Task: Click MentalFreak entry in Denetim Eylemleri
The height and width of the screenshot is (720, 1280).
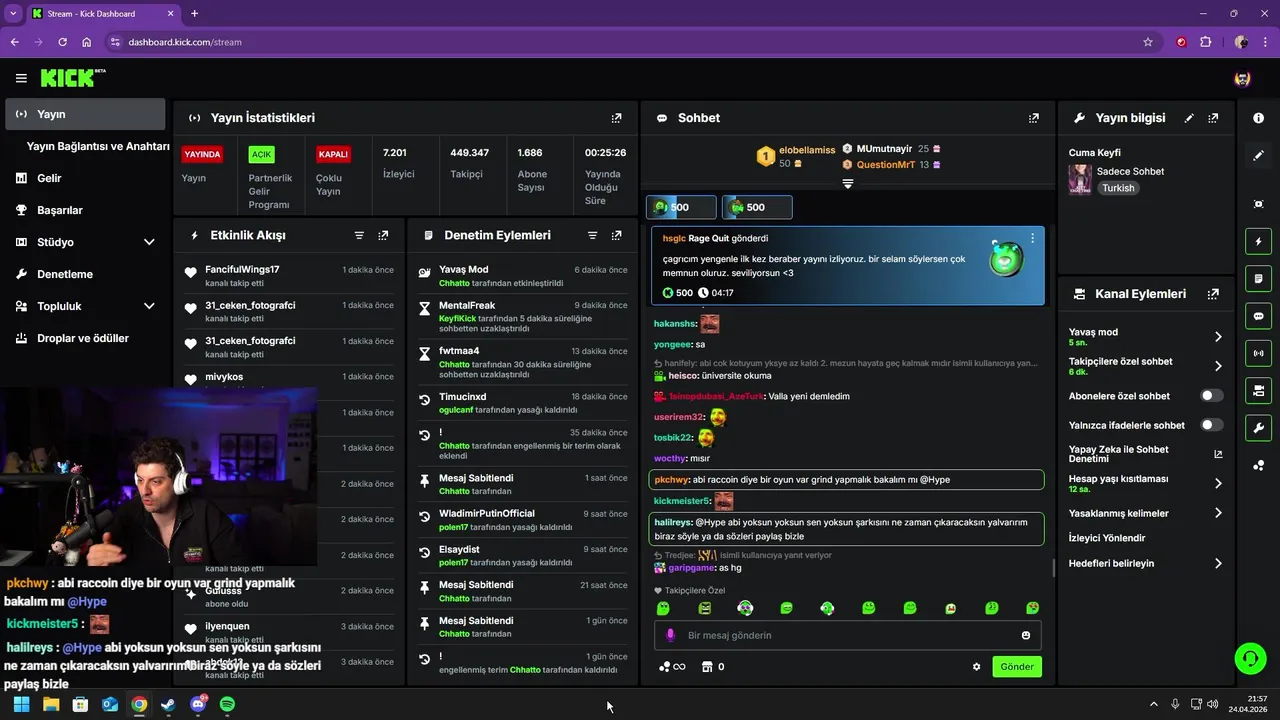Action: tap(522, 317)
